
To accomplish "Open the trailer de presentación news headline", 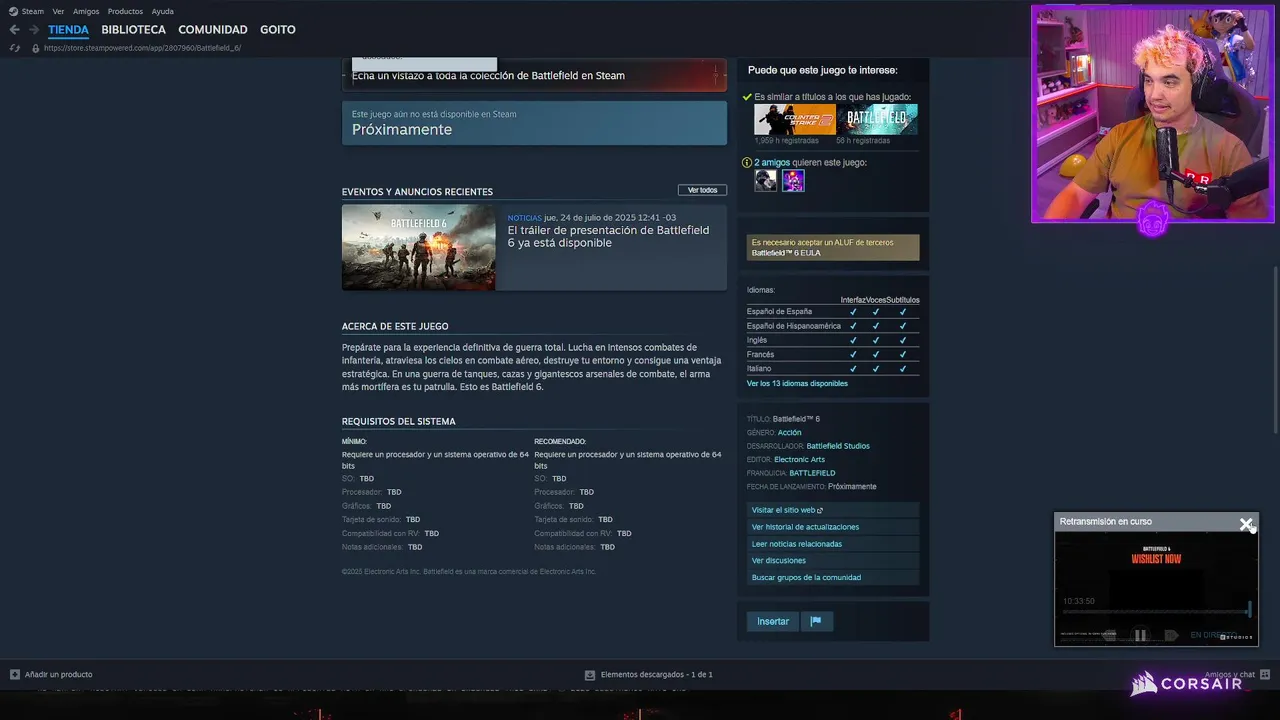I will click(x=608, y=236).
